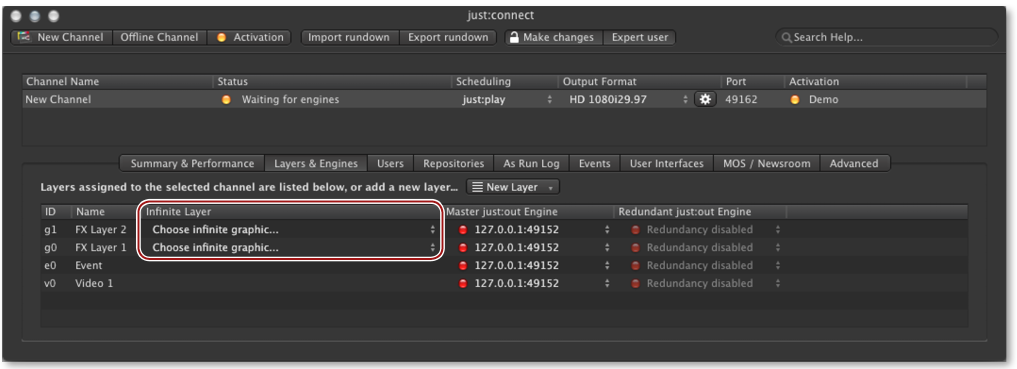Open the Activation toolbar button
Viewport: 1017px width, 369px height.
tap(250, 38)
